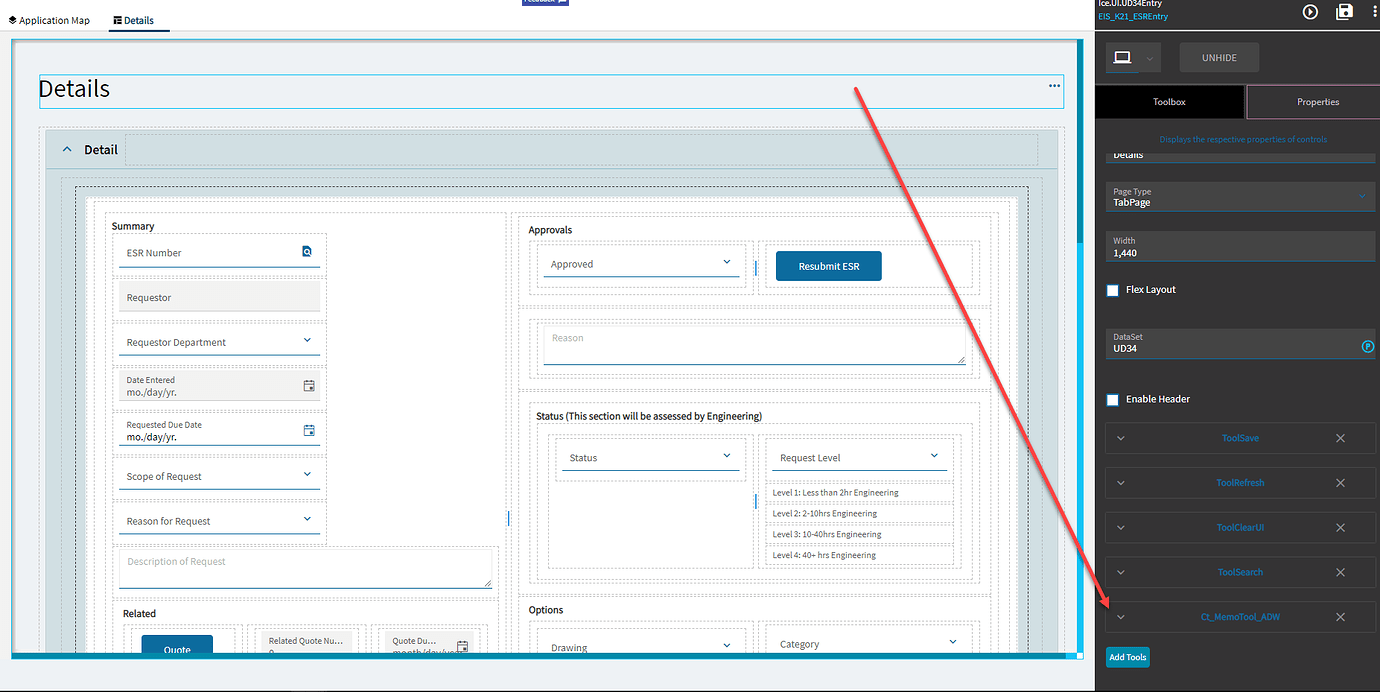Enable the Flex Layout checkbox
Viewport: 1380px width, 692px height.
1112,290
